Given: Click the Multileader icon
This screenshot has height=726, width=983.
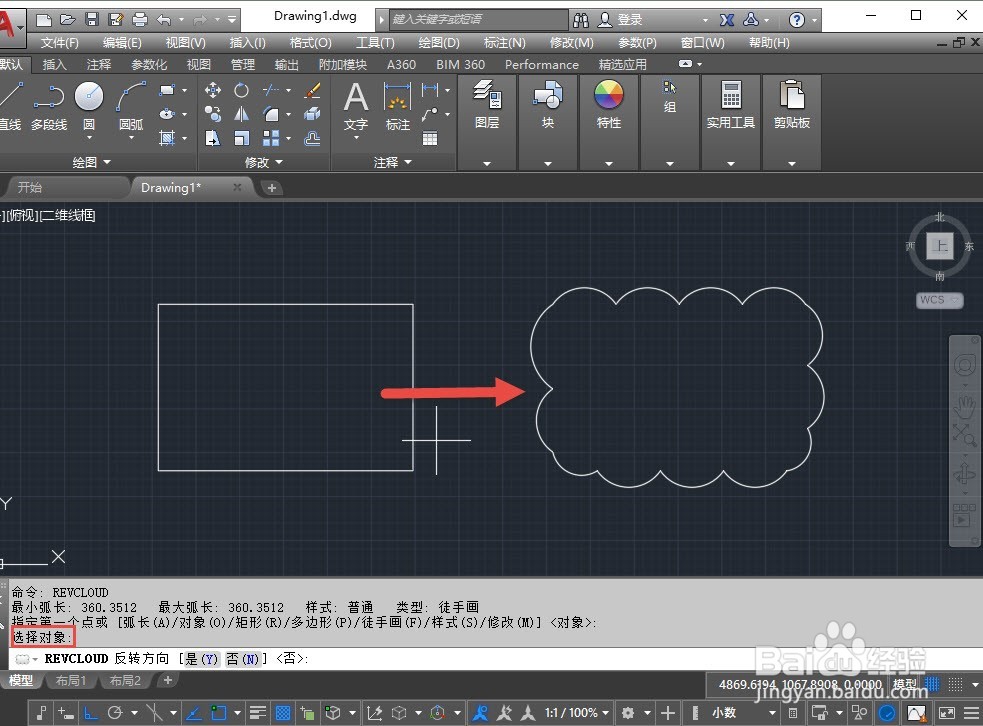Looking at the screenshot, I should click(430, 114).
